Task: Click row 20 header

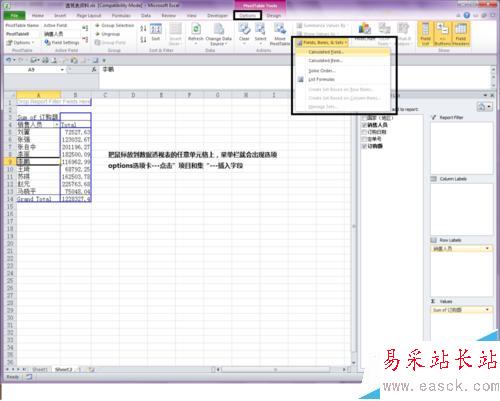Action: (x=10, y=244)
